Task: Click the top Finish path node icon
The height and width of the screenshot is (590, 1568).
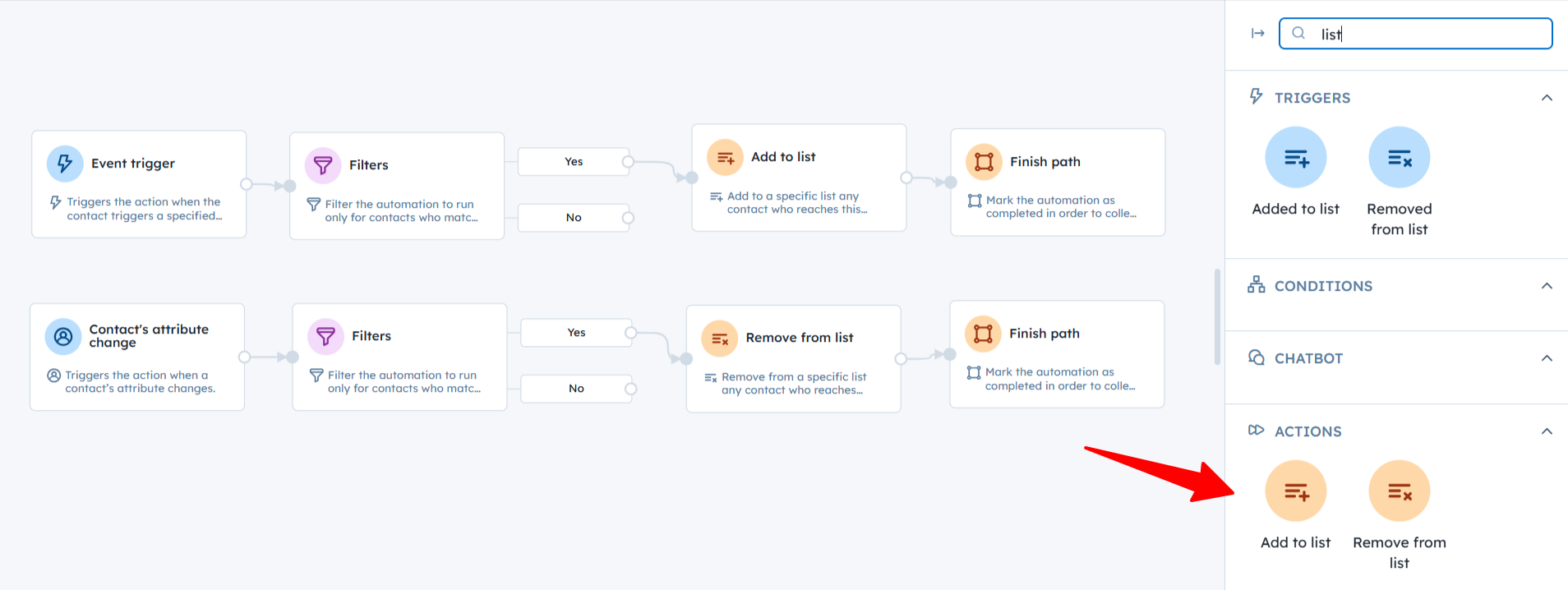Action: (x=983, y=162)
